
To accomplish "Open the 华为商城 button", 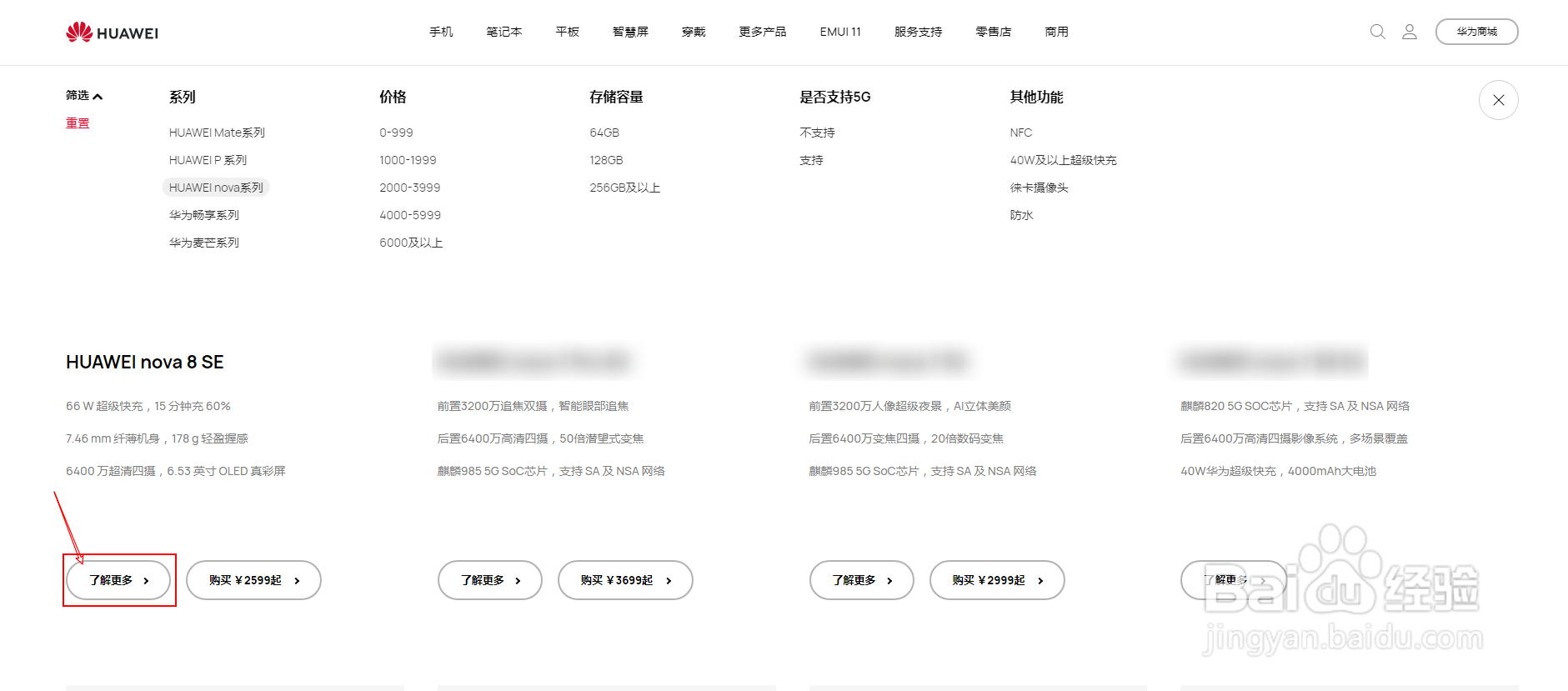I will click(x=1476, y=32).
